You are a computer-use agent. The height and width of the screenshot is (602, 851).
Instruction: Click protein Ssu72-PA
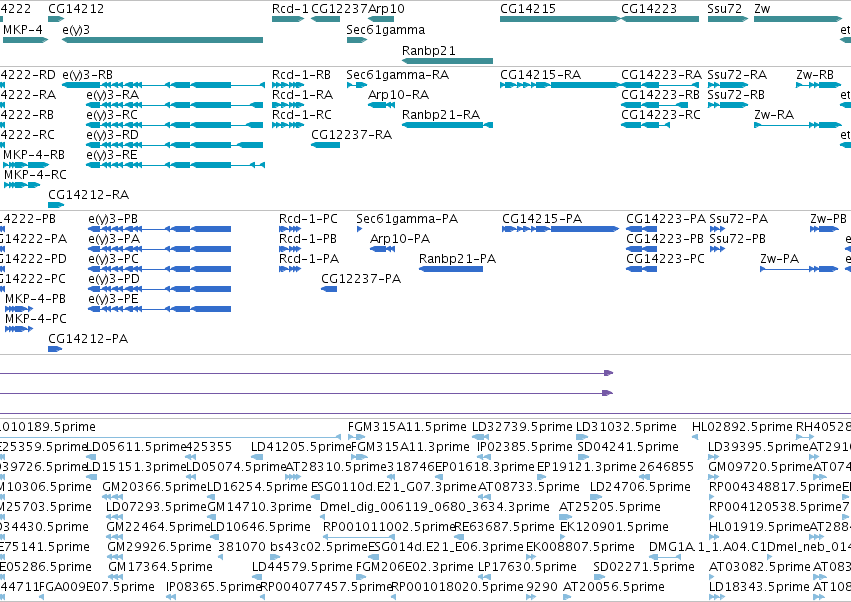click(717, 229)
